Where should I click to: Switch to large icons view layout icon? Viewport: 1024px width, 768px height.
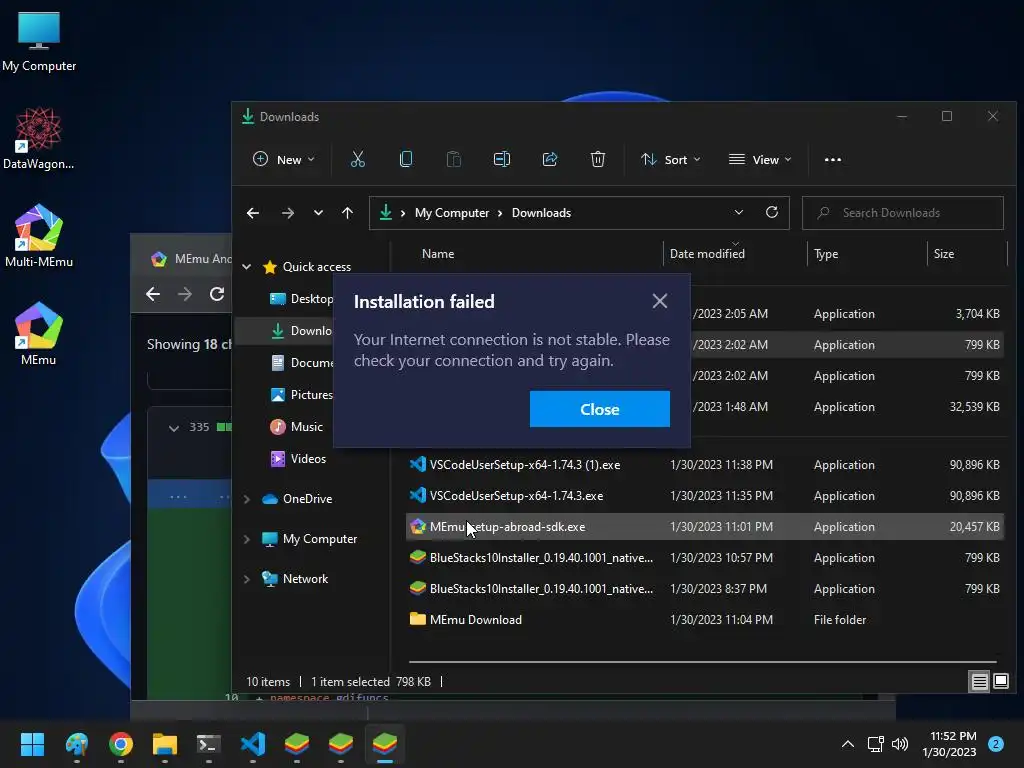tap(1000, 682)
